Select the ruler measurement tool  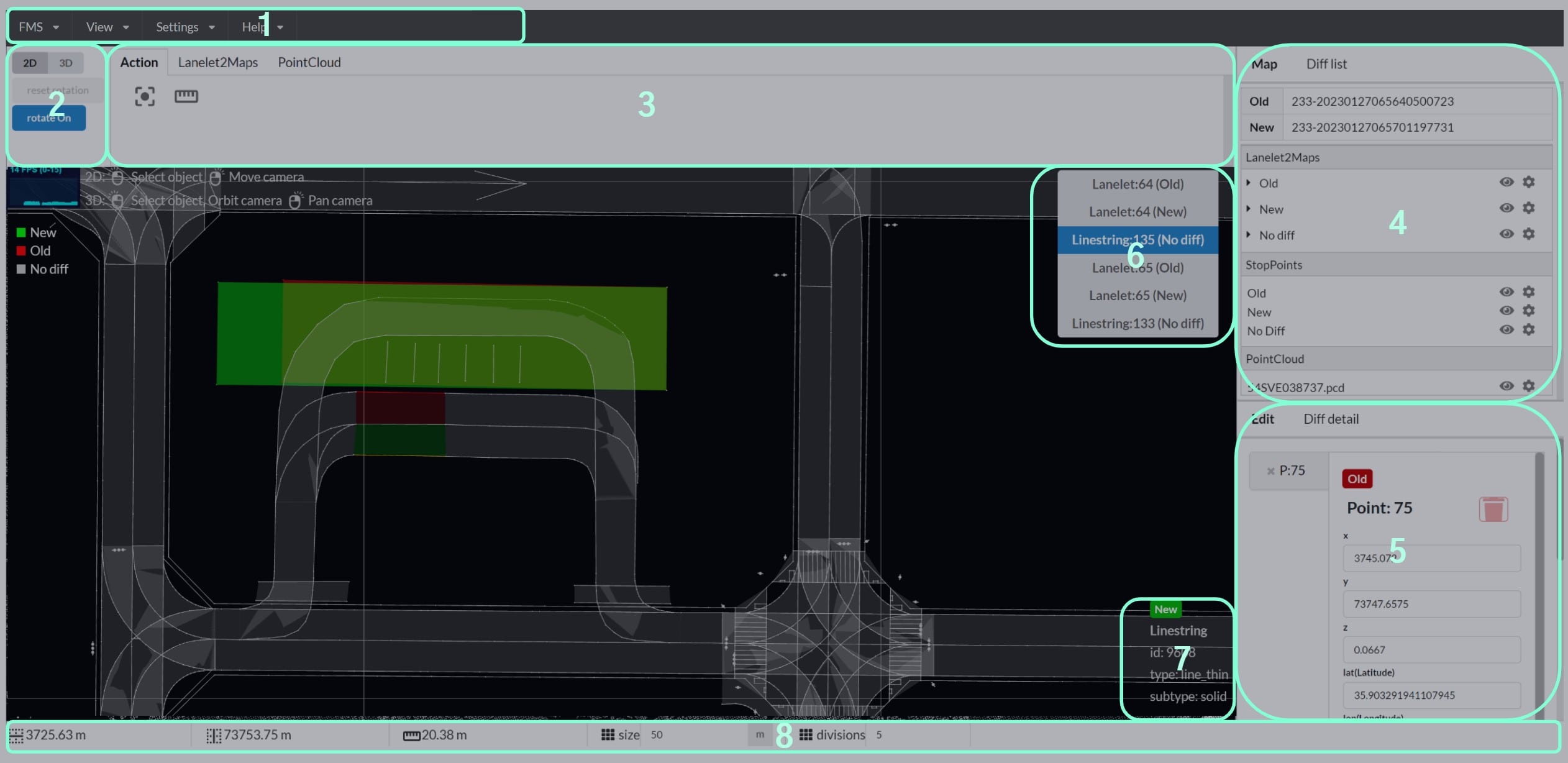click(186, 96)
